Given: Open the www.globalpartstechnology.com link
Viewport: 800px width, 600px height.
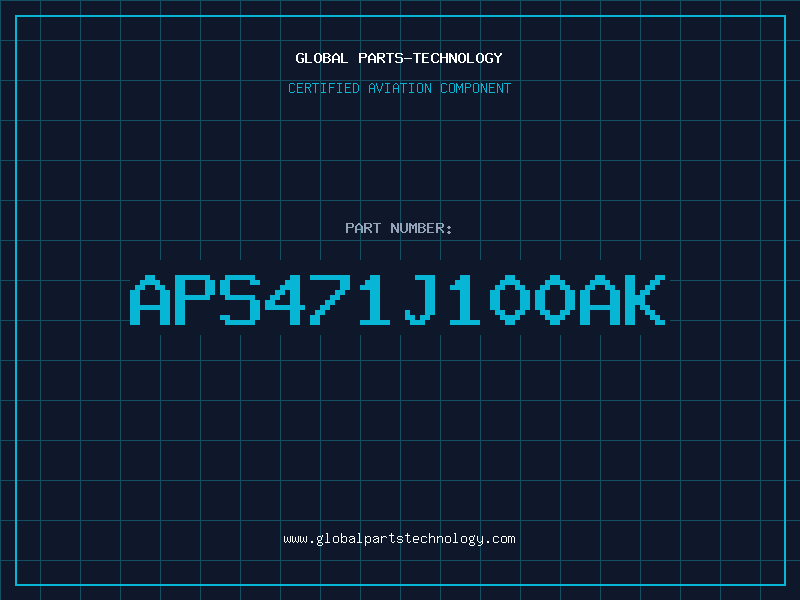Looking at the screenshot, I should 399,539.
